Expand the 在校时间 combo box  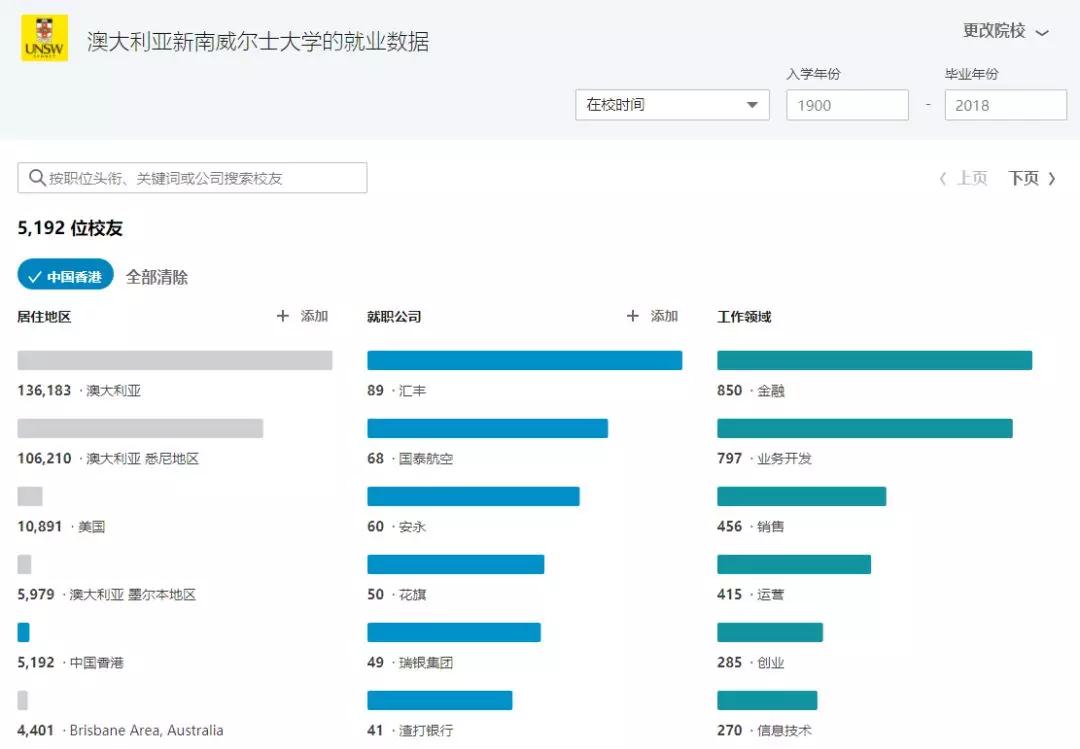click(672, 105)
